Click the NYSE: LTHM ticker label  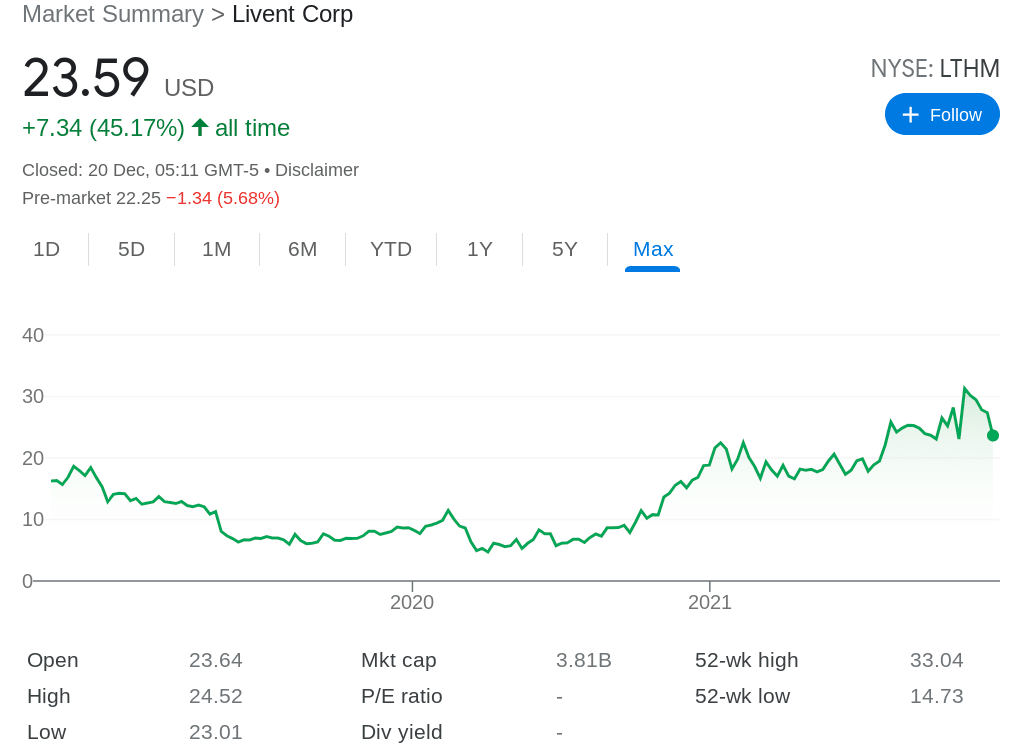tap(934, 68)
